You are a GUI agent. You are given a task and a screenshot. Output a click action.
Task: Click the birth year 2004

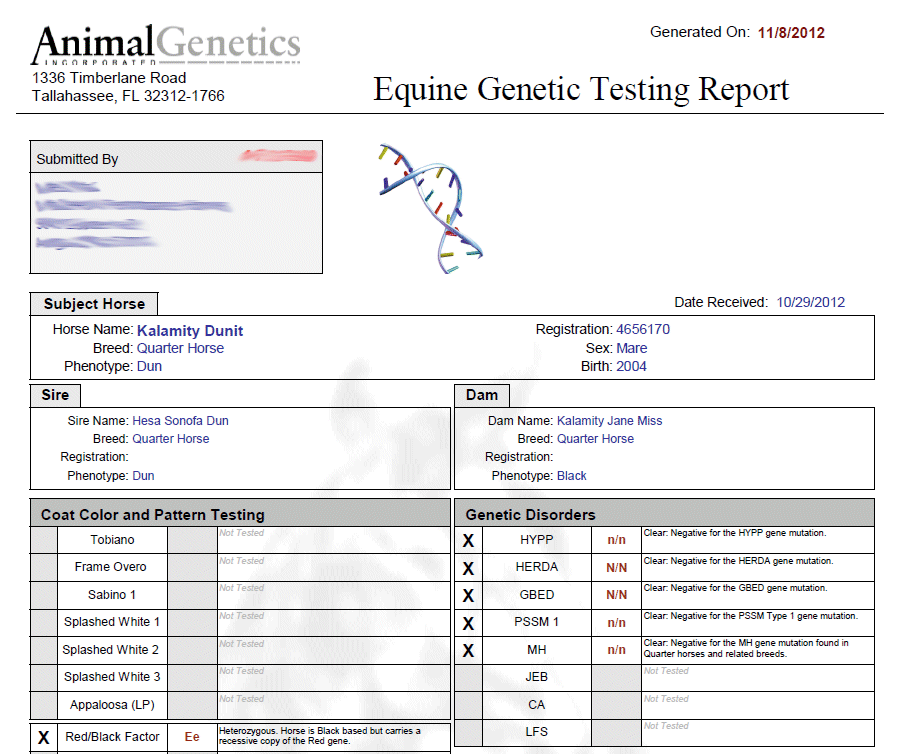coord(631,366)
